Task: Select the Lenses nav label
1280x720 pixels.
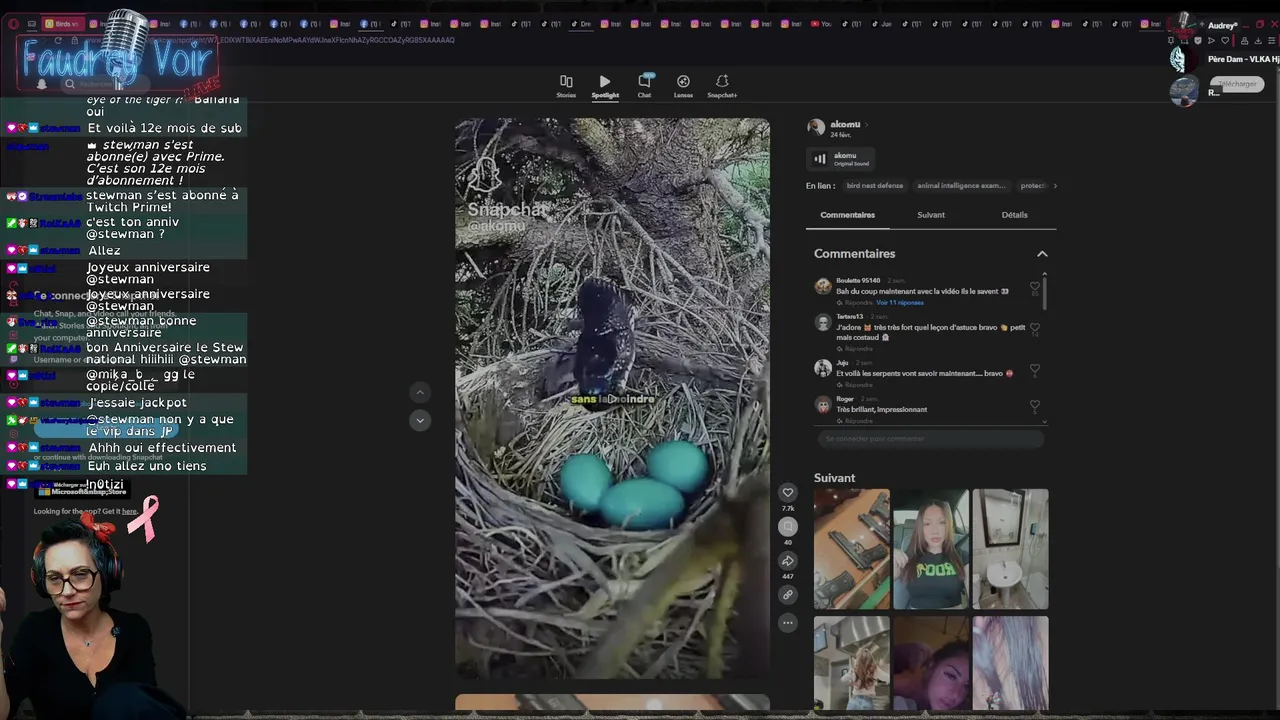Action: 683,95
